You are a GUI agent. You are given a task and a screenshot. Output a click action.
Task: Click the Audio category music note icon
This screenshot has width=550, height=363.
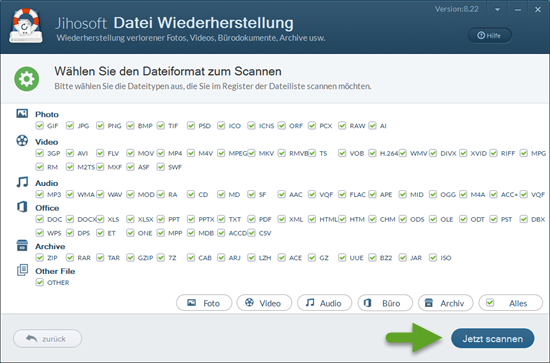coord(22,182)
